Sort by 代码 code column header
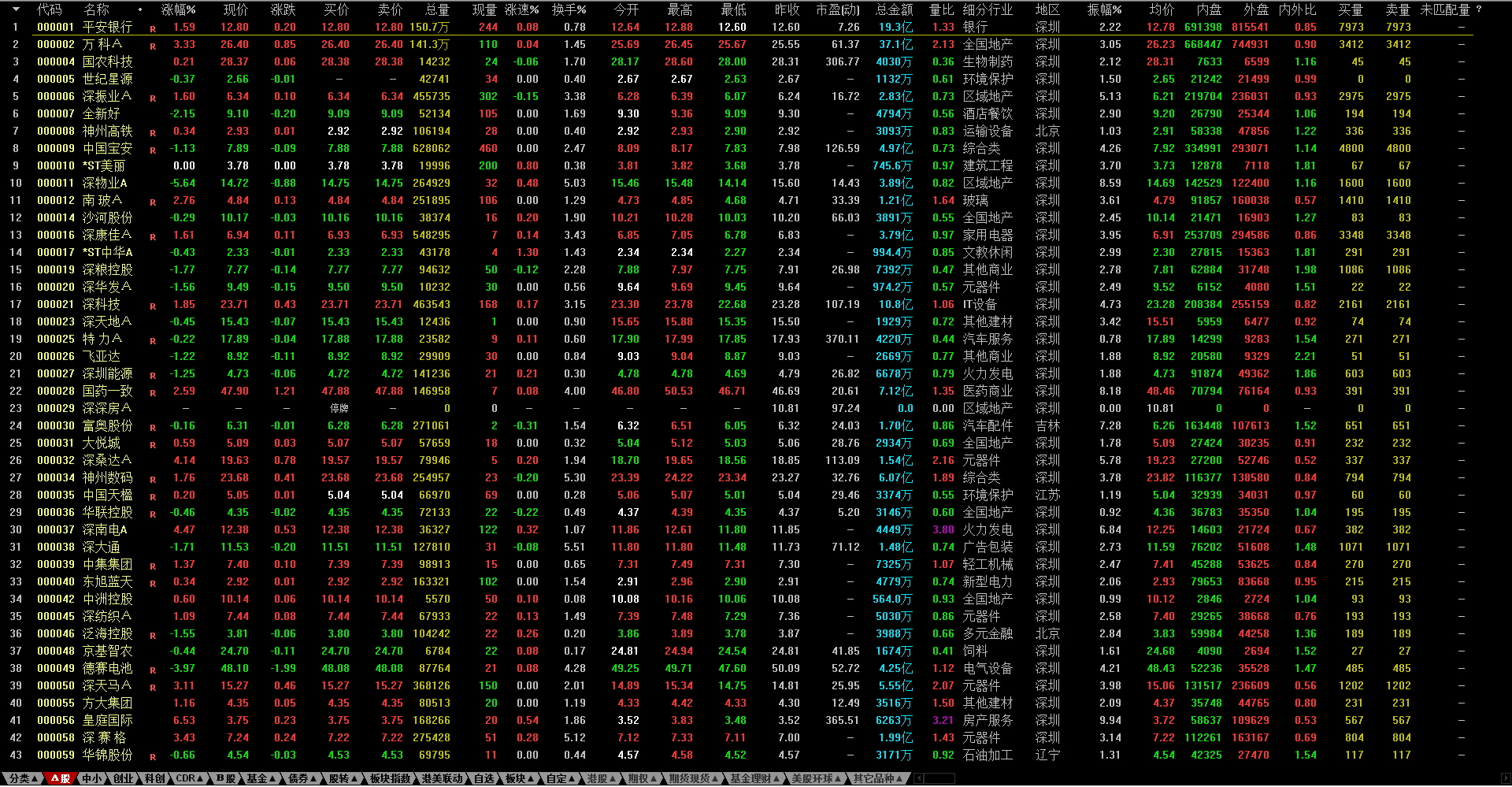The height and width of the screenshot is (787, 1512). point(49,9)
